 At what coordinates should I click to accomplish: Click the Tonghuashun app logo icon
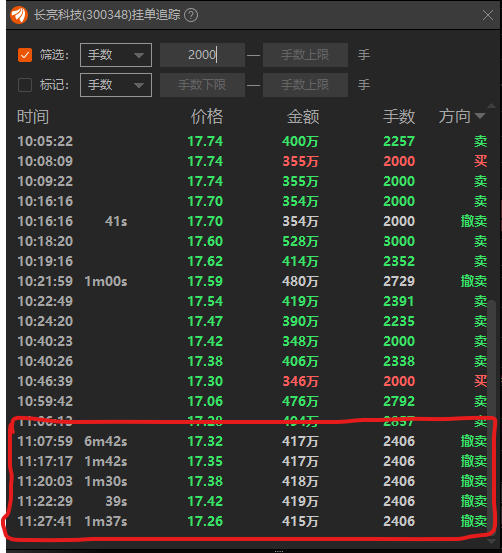19,15
